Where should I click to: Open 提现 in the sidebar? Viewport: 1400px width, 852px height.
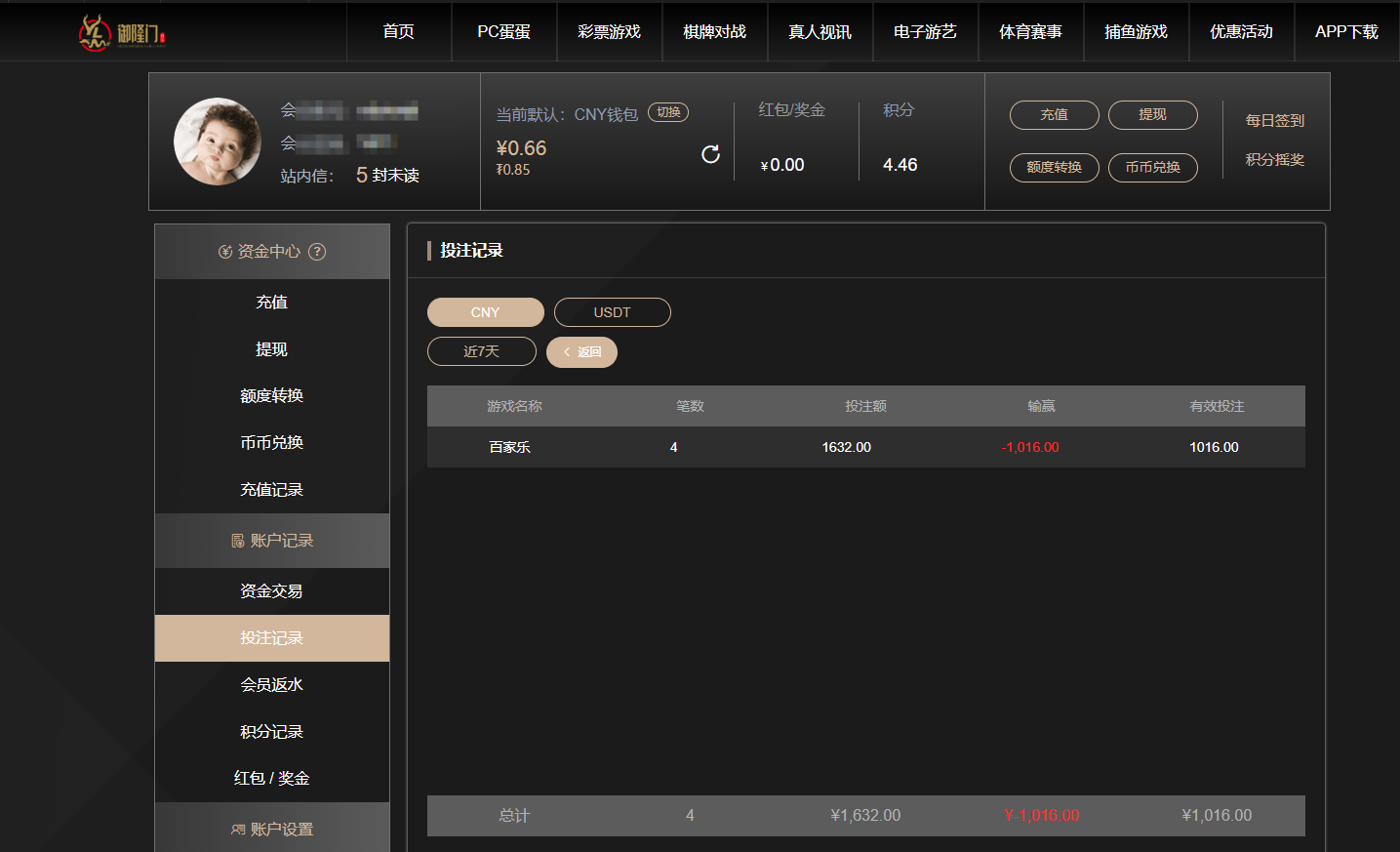pos(272,349)
